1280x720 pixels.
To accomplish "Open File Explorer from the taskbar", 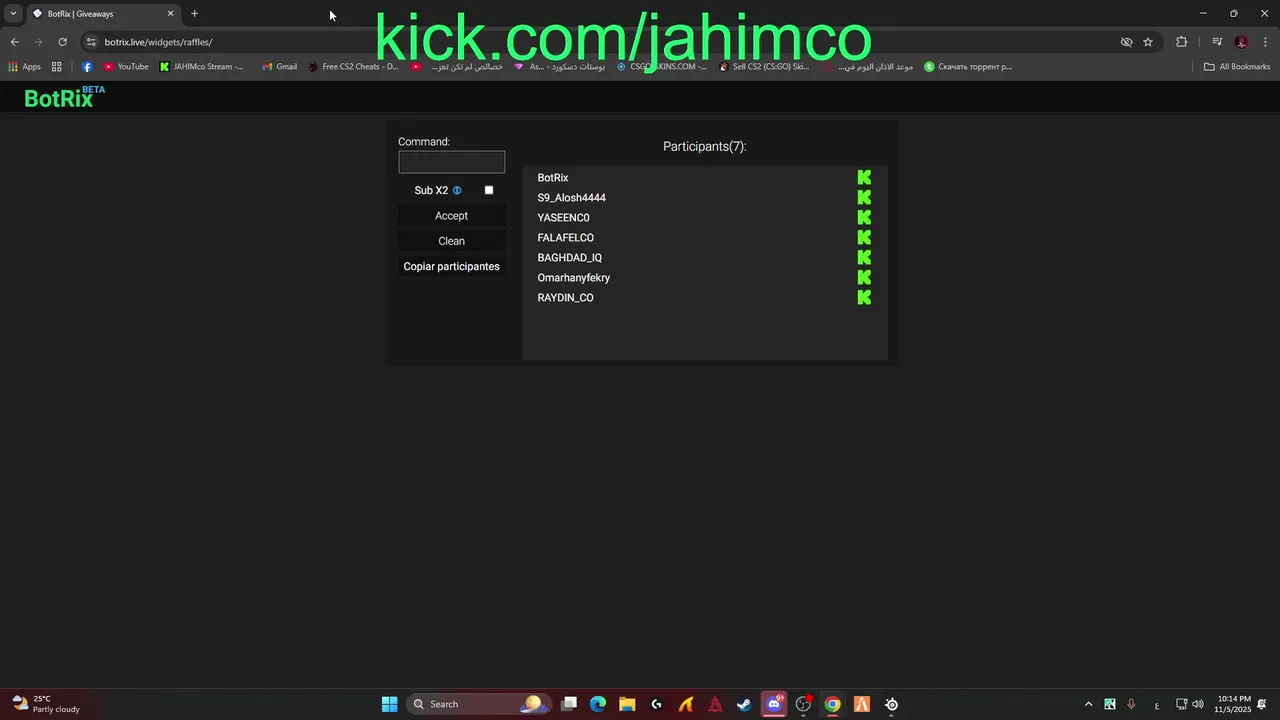I will pyautogui.click(x=627, y=704).
